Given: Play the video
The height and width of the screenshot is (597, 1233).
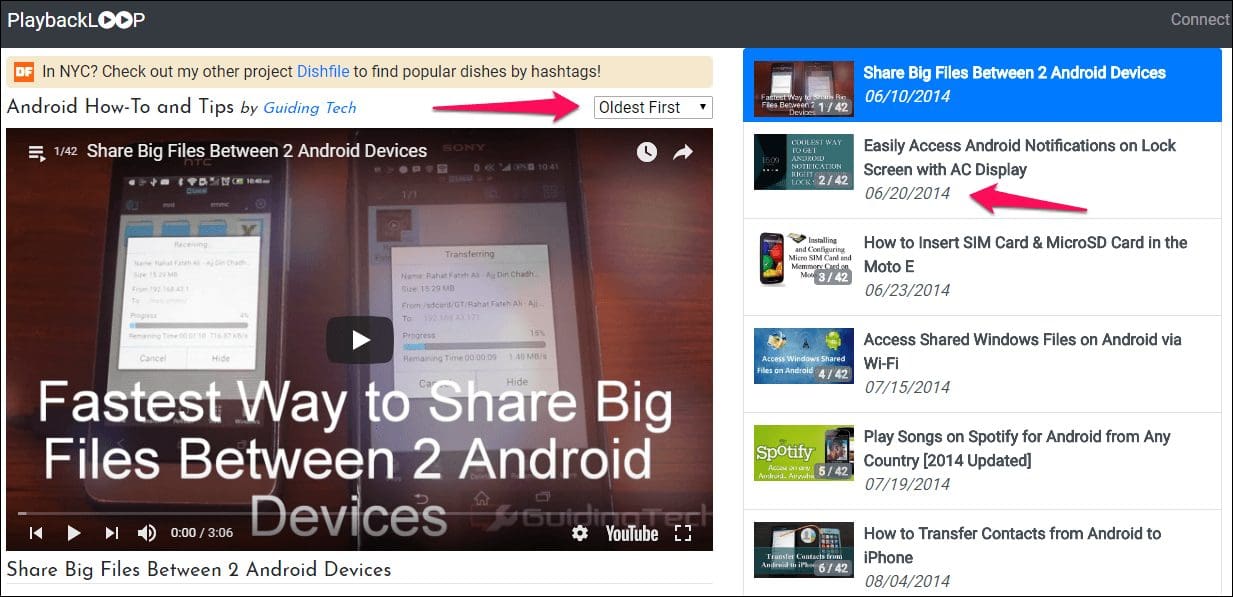Looking at the screenshot, I should pos(359,339).
